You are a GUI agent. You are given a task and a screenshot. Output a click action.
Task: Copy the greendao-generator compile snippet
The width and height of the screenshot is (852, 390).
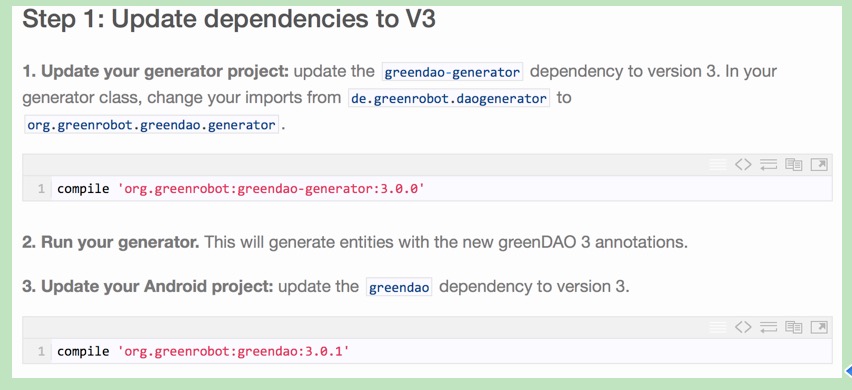(x=793, y=165)
